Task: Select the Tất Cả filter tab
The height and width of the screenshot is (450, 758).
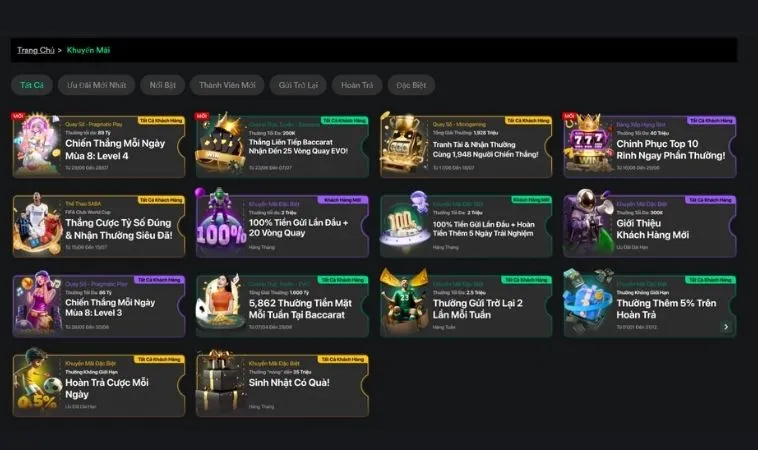Action: pos(32,85)
